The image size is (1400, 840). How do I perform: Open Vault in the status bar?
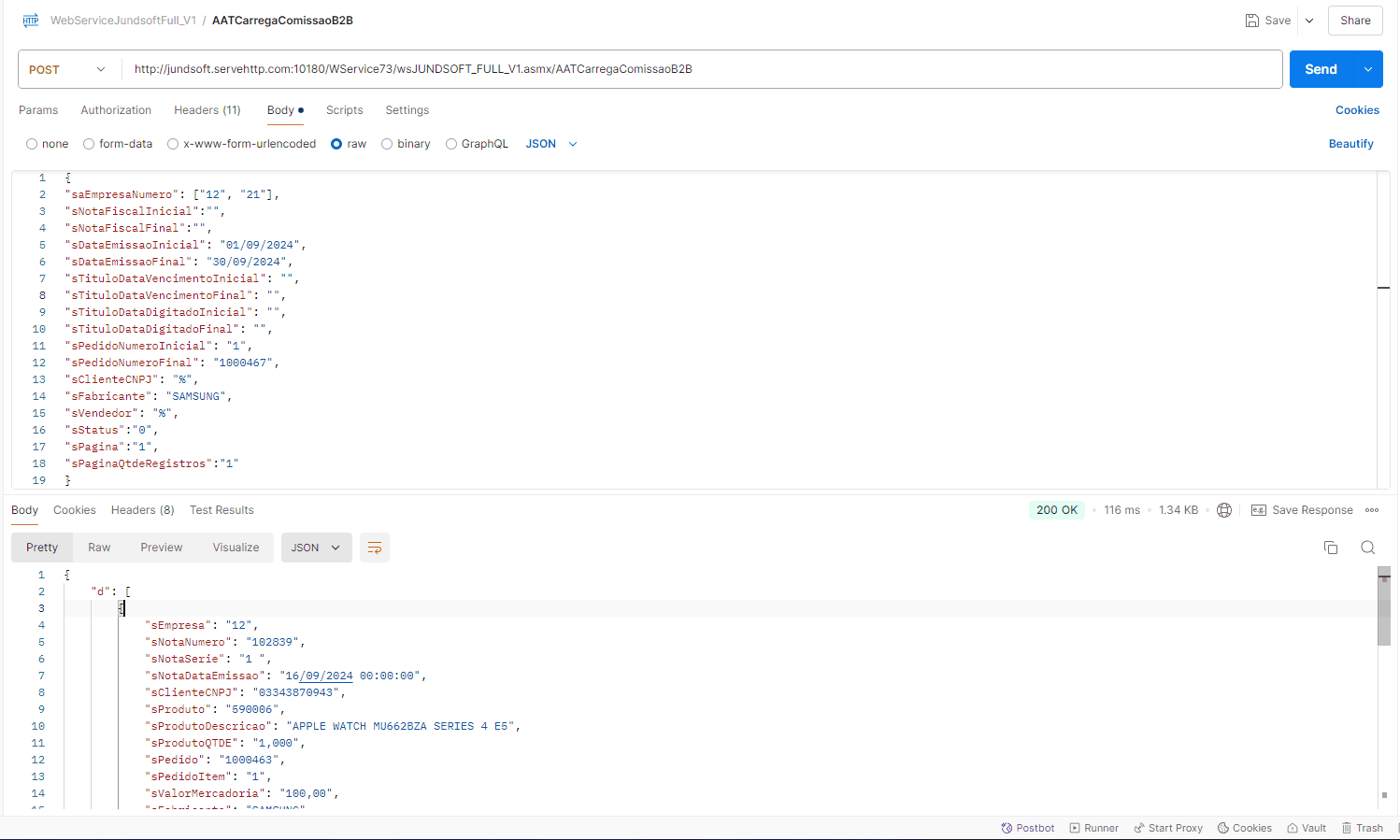click(1307, 828)
